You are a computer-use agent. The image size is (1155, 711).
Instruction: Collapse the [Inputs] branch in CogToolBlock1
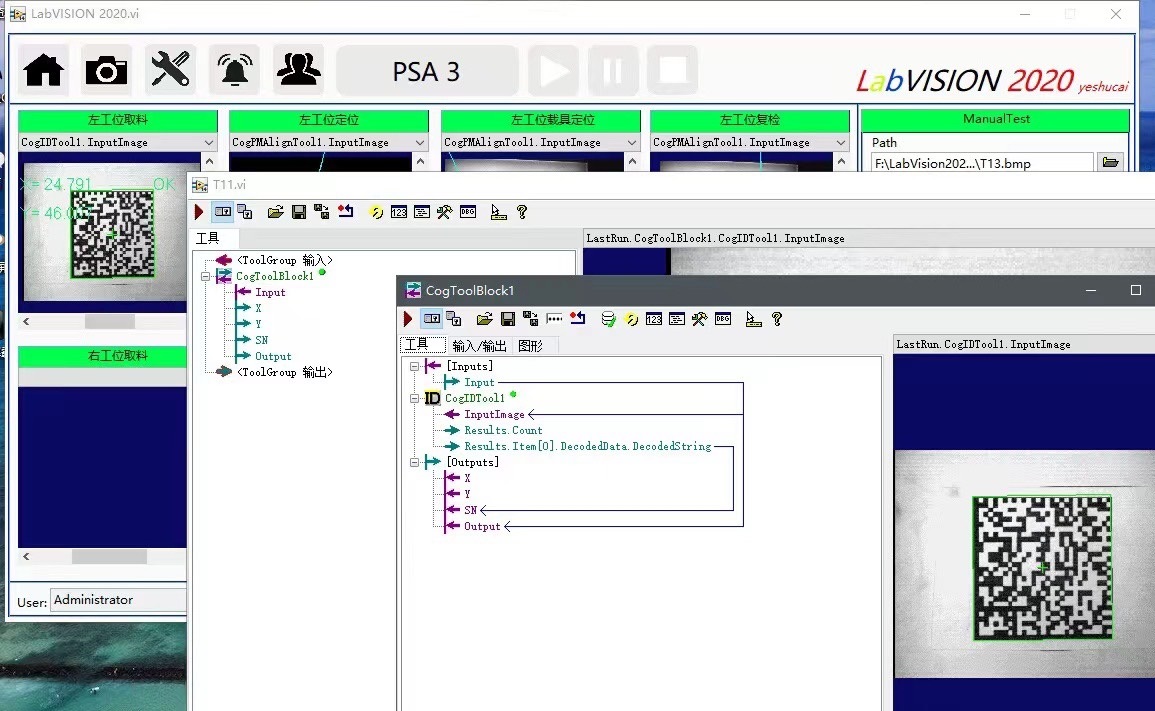pos(414,365)
